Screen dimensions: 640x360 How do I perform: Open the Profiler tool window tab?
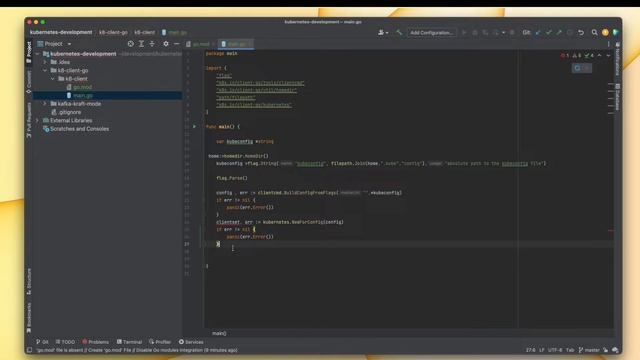[160, 342]
